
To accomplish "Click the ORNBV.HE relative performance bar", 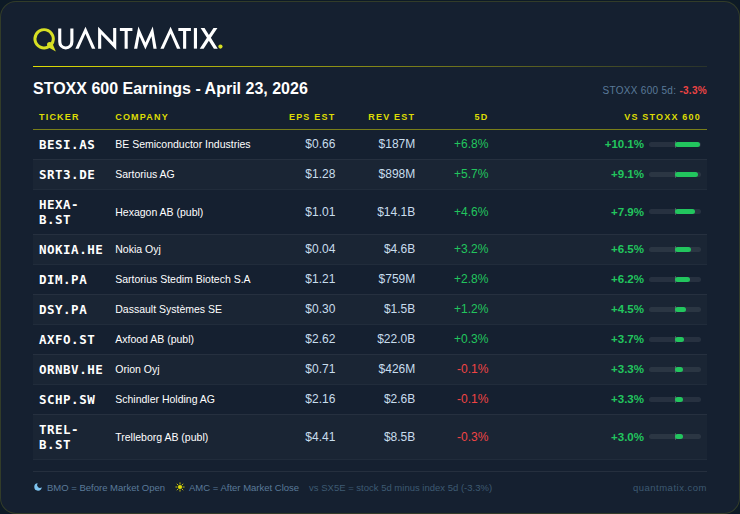I will click(675, 370).
